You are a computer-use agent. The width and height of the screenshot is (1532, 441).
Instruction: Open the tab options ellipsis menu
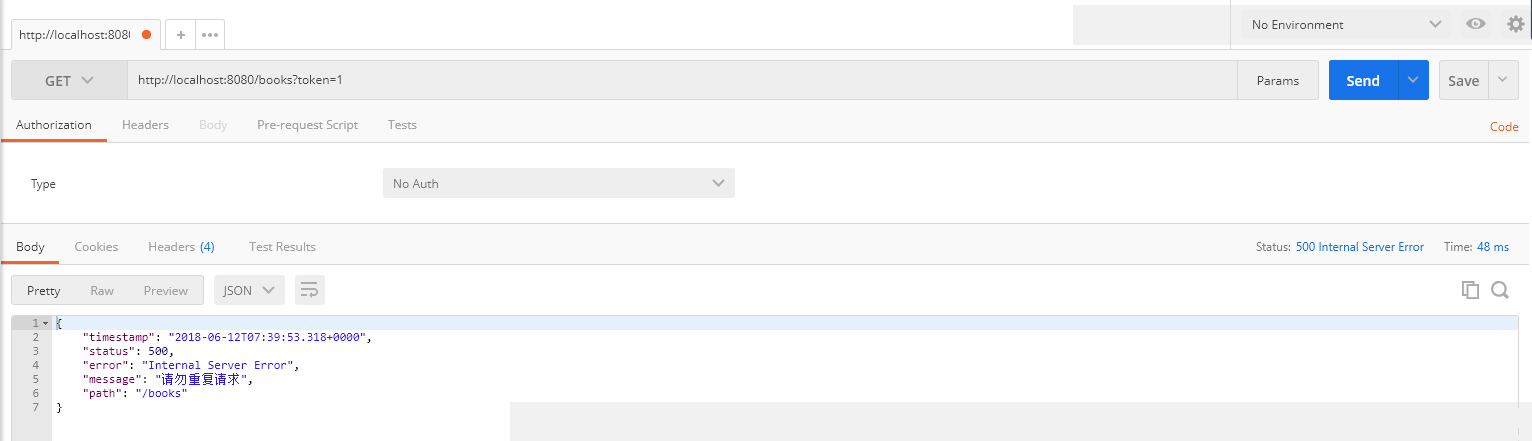pos(209,34)
